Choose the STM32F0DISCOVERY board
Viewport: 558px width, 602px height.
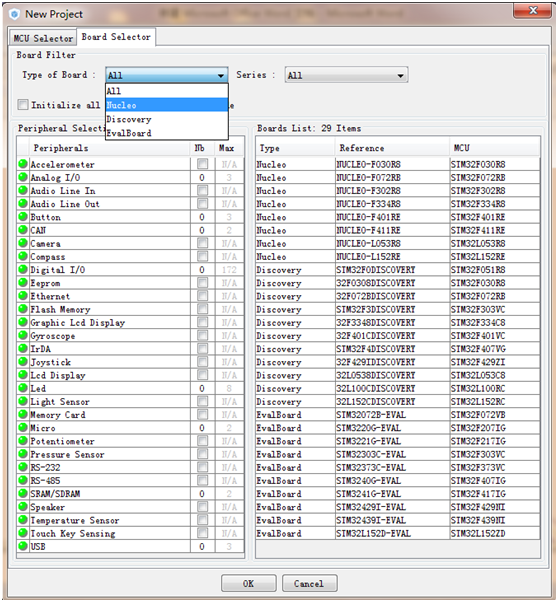398,270
